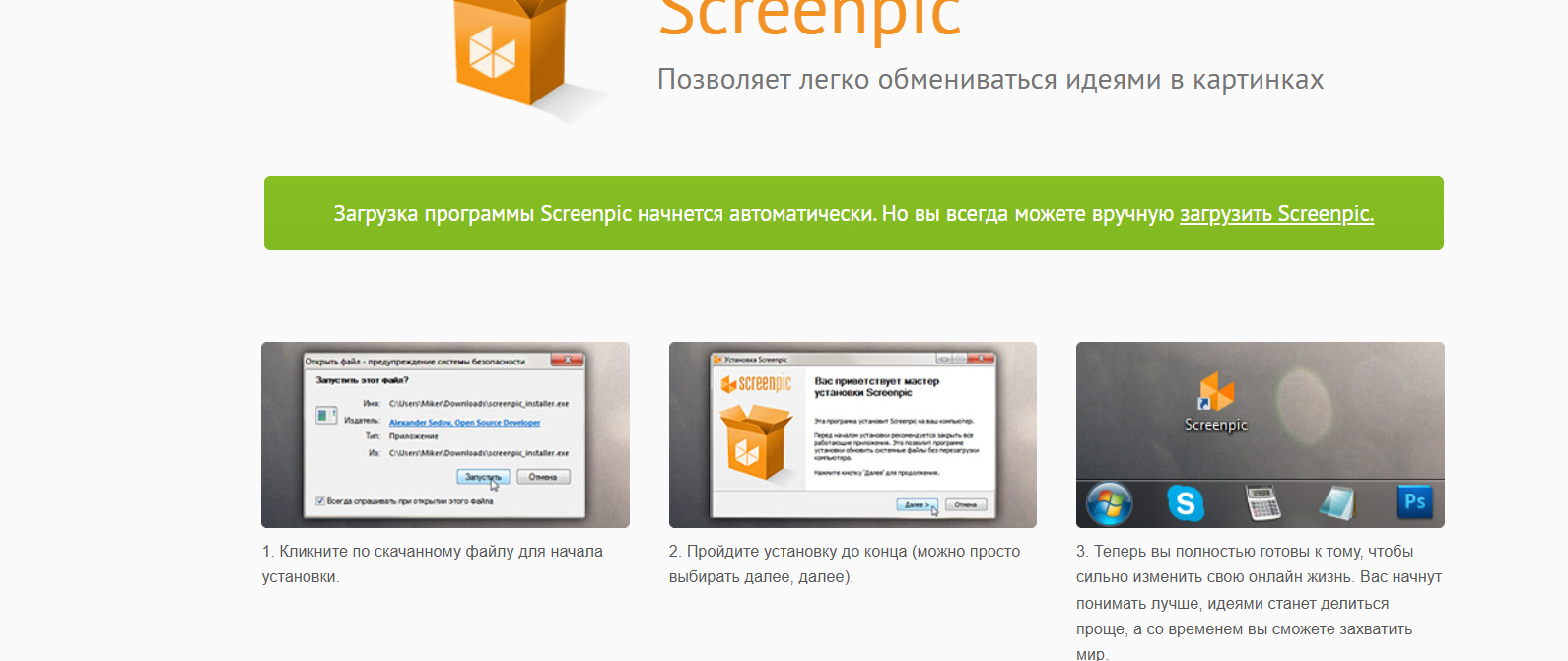Click the caption "2. Пройдите установку до конца"
Image resolution: width=1568 pixels, height=661 pixels.
coord(788,551)
